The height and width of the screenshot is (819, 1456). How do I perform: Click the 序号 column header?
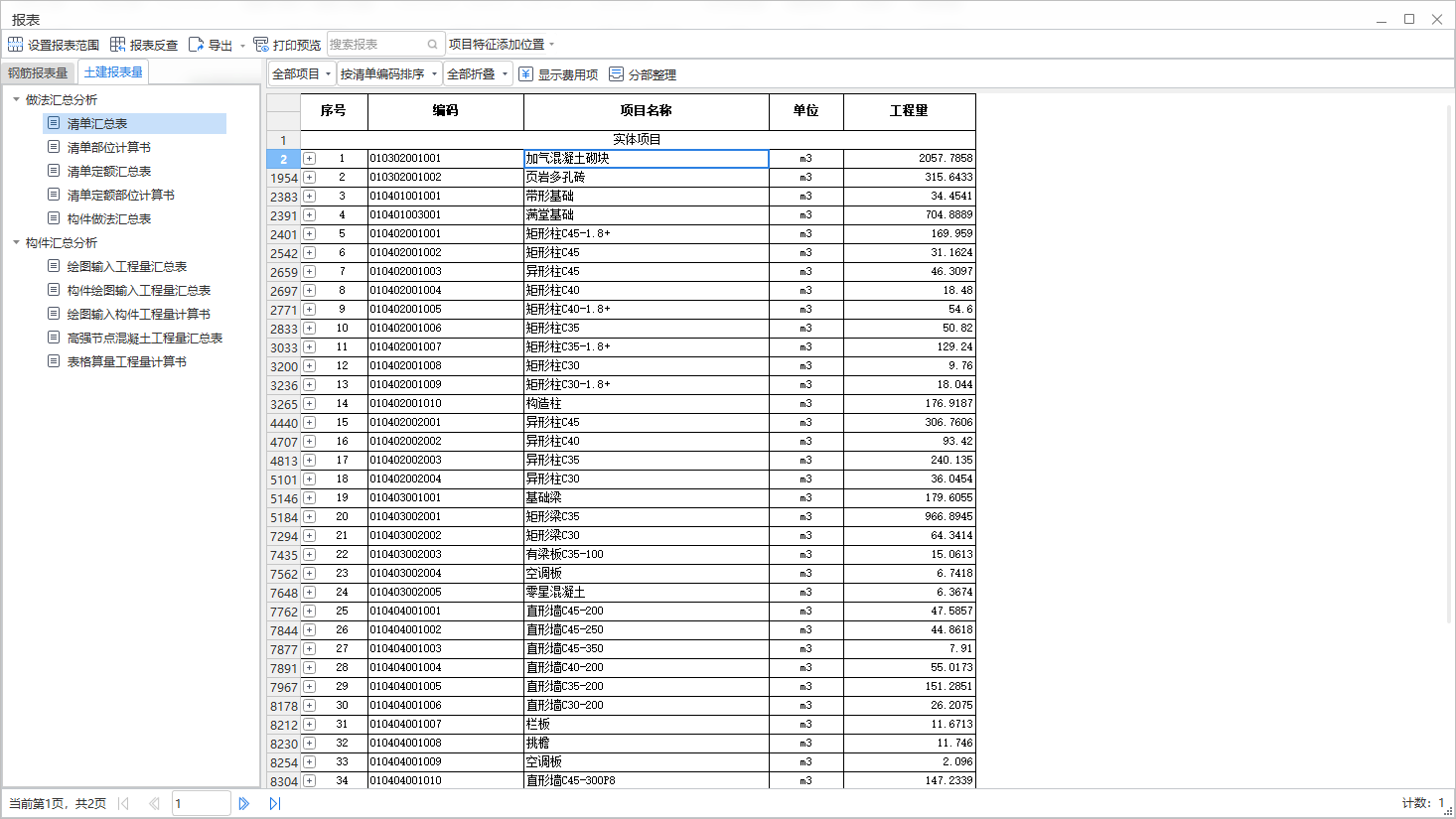pos(334,111)
